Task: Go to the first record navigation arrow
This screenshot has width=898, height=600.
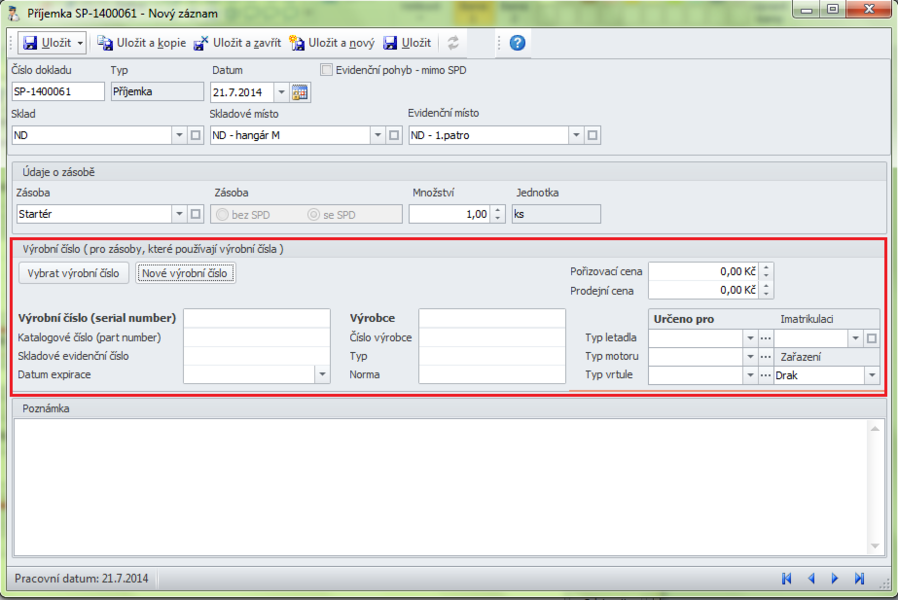Action: pos(787,578)
